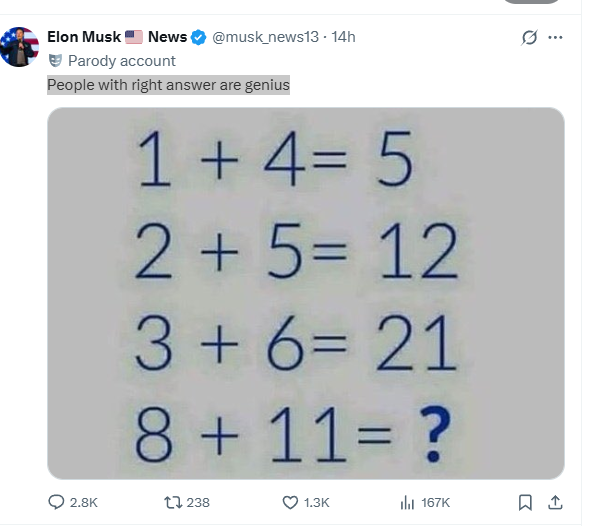Screen dimensions: 608x526
Task: Like the post with the heart icon
Action: [x=292, y=502]
